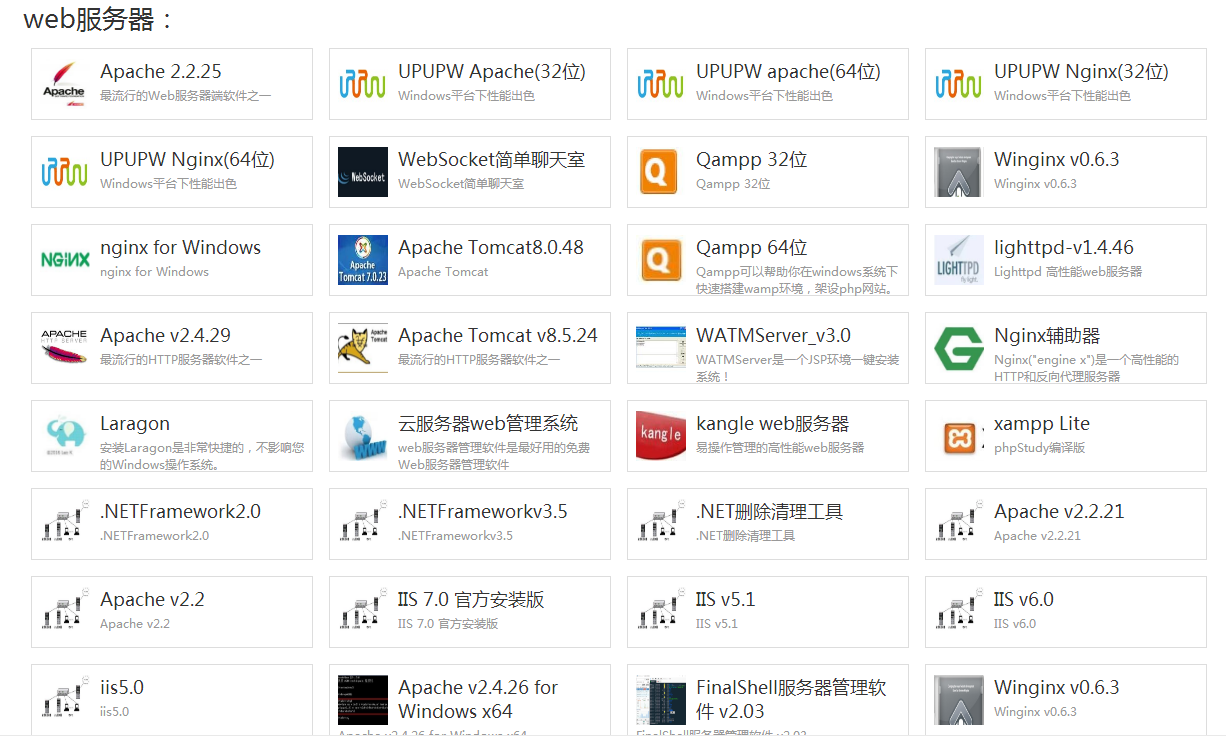Click the xampp Lite orange icon
The image size is (1226, 736).
[x=958, y=436]
